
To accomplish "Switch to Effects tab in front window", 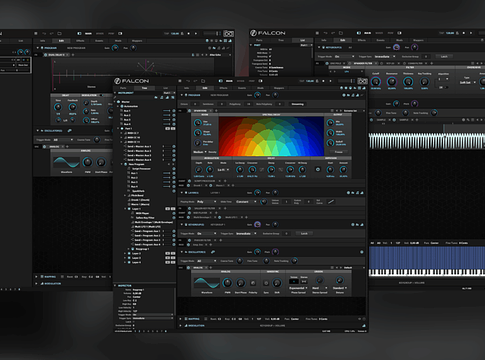I will (223, 88).
